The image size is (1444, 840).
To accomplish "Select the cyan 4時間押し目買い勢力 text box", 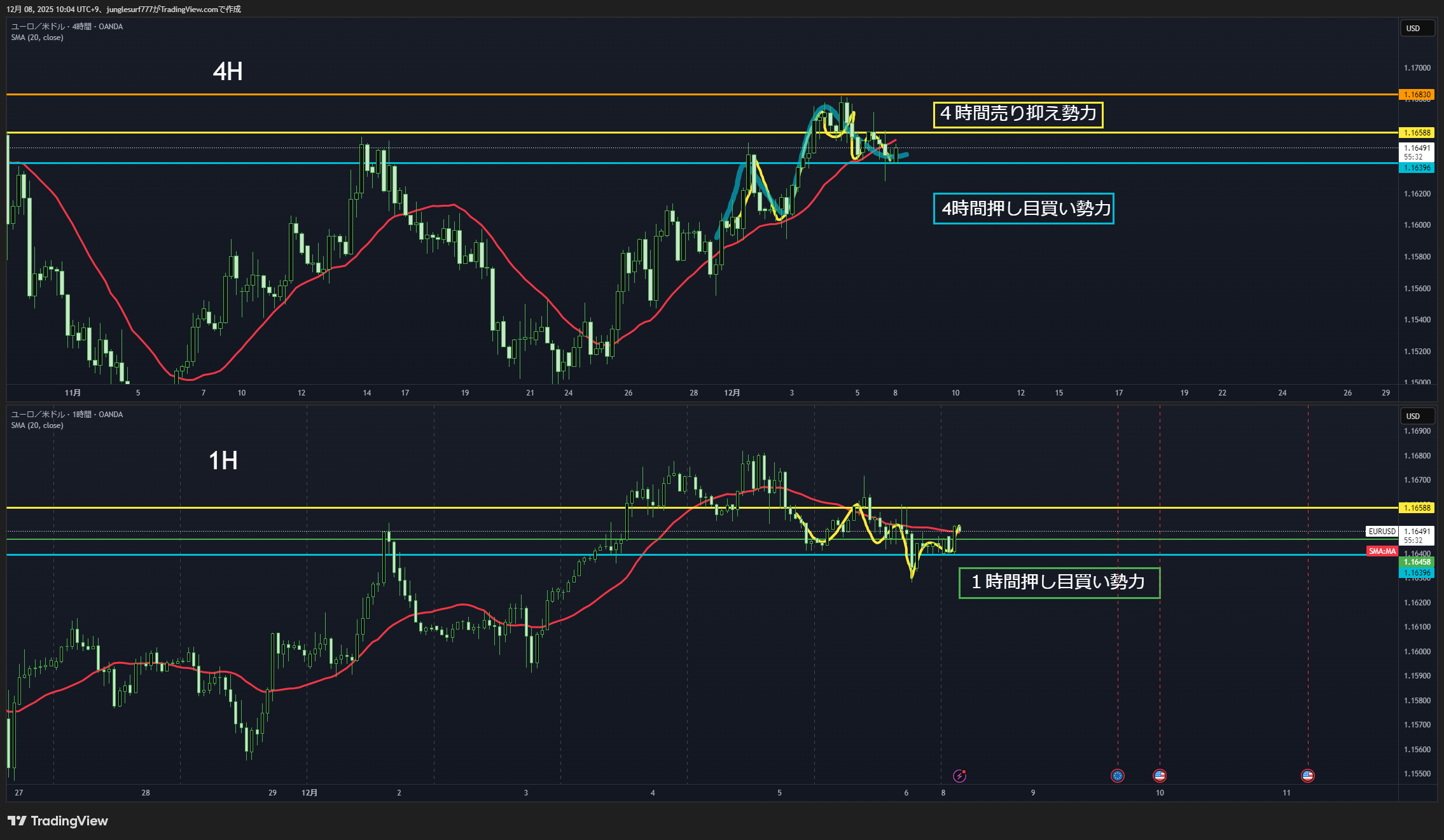I will pyautogui.click(x=1024, y=209).
